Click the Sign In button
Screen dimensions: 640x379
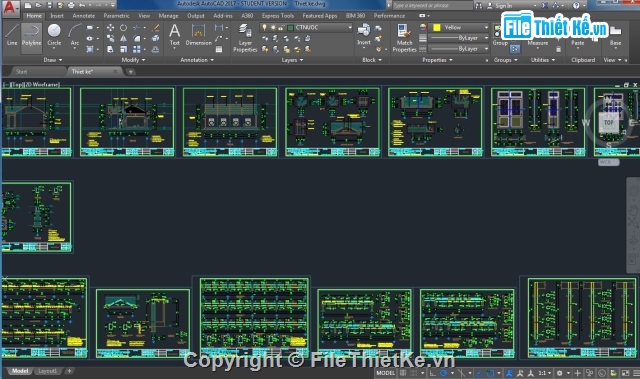point(500,5)
